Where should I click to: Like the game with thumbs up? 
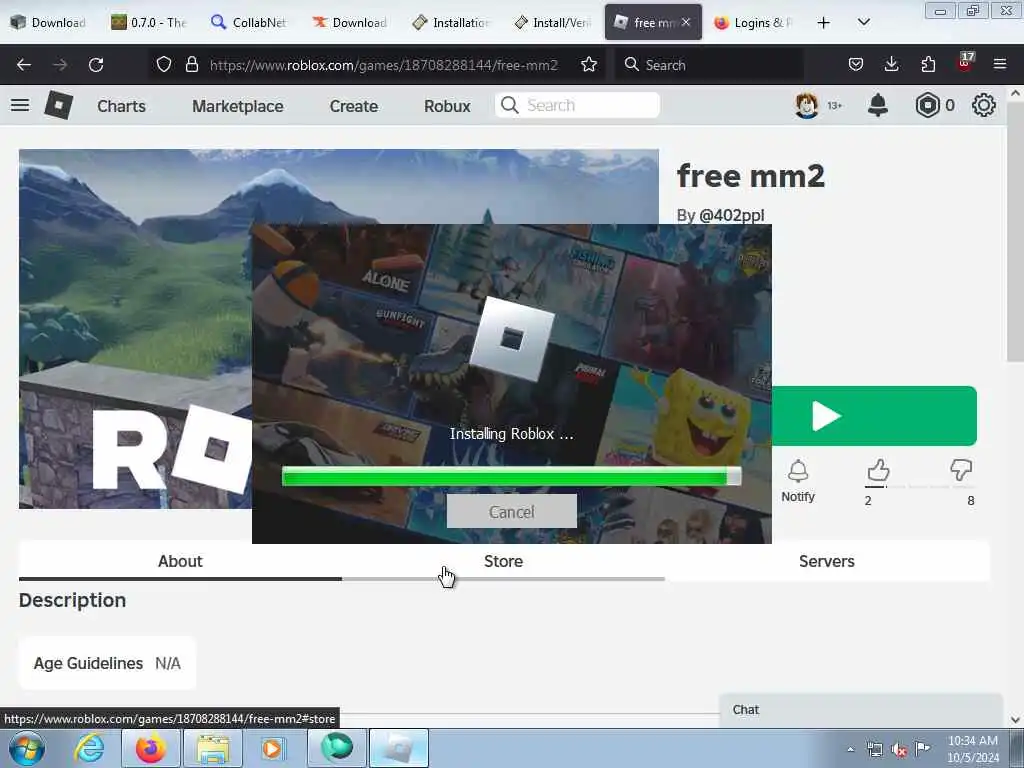[x=878, y=470]
